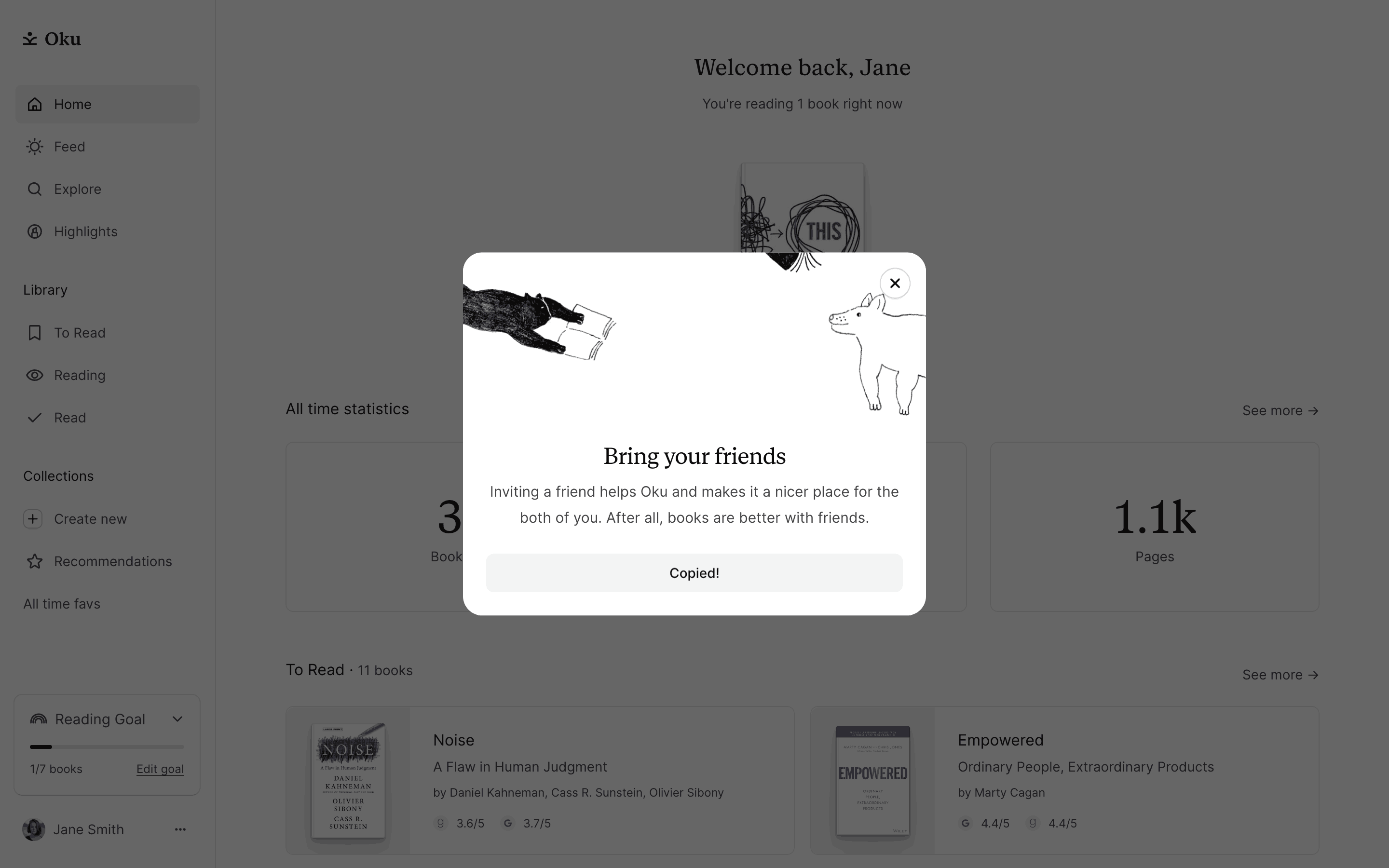Open Feed via the sun icon
1389x868 pixels.
click(x=35, y=147)
